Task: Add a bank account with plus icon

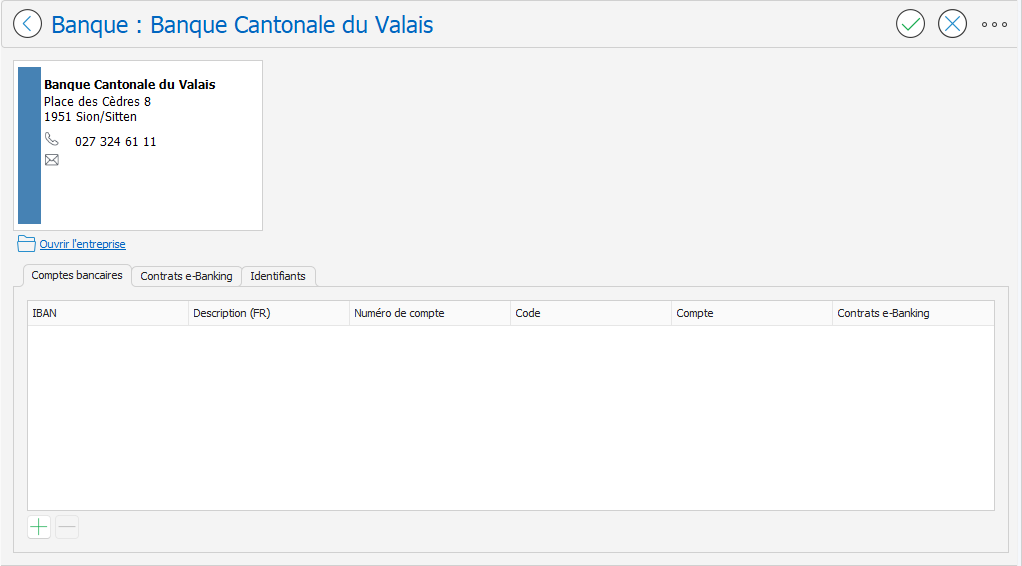Action: (x=38, y=527)
